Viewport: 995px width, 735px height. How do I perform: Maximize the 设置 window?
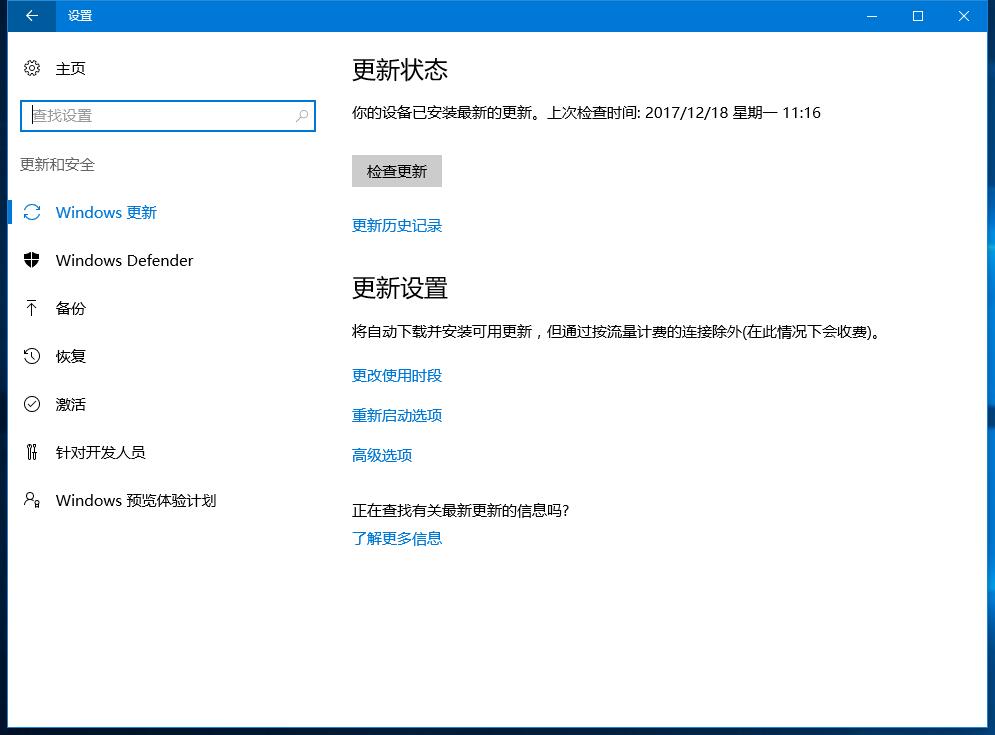pyautogui.click(x=918, y=16)
